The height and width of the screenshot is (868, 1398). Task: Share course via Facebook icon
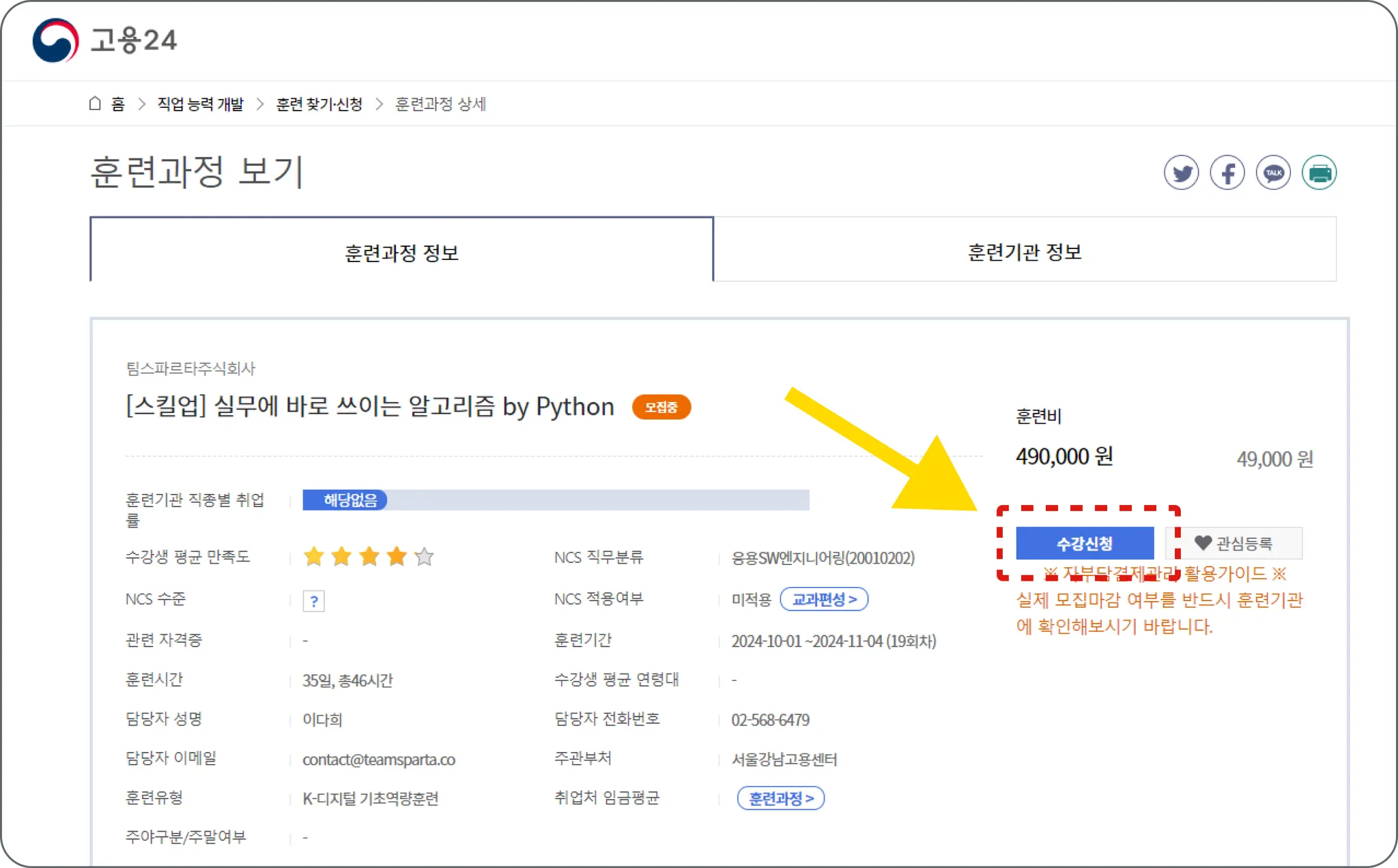(x=1227, y=173)
